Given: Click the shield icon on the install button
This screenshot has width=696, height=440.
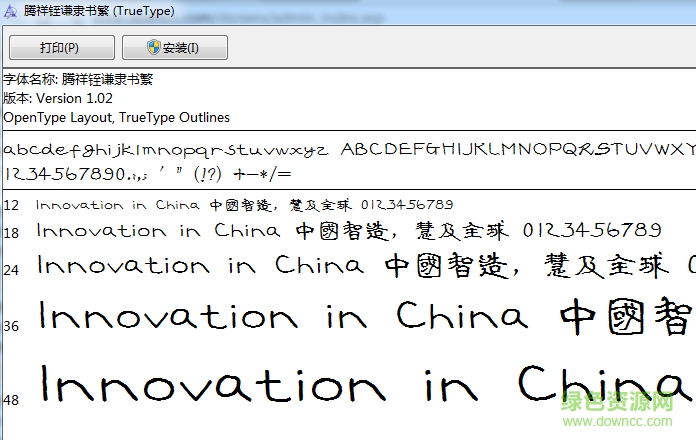Looking at the screenshot, I should pyautogui.click(x=154, y=48).
